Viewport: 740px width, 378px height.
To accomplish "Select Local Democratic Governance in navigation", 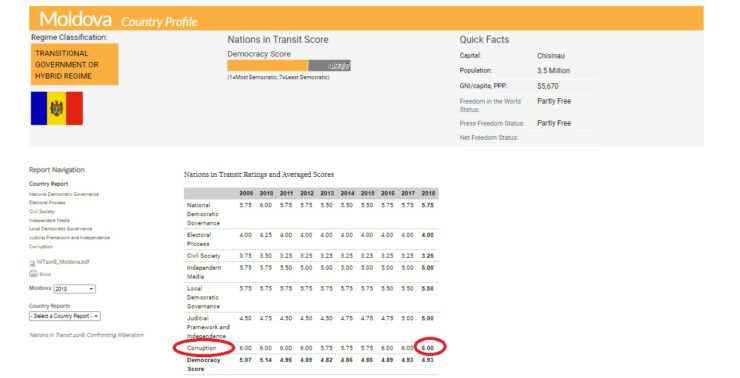I will coord(60,229).
